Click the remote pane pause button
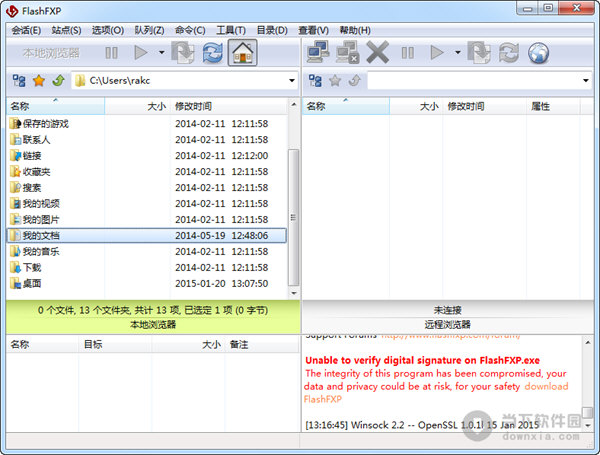Viewport: 600px width, 455px height. tap(408, 53)
